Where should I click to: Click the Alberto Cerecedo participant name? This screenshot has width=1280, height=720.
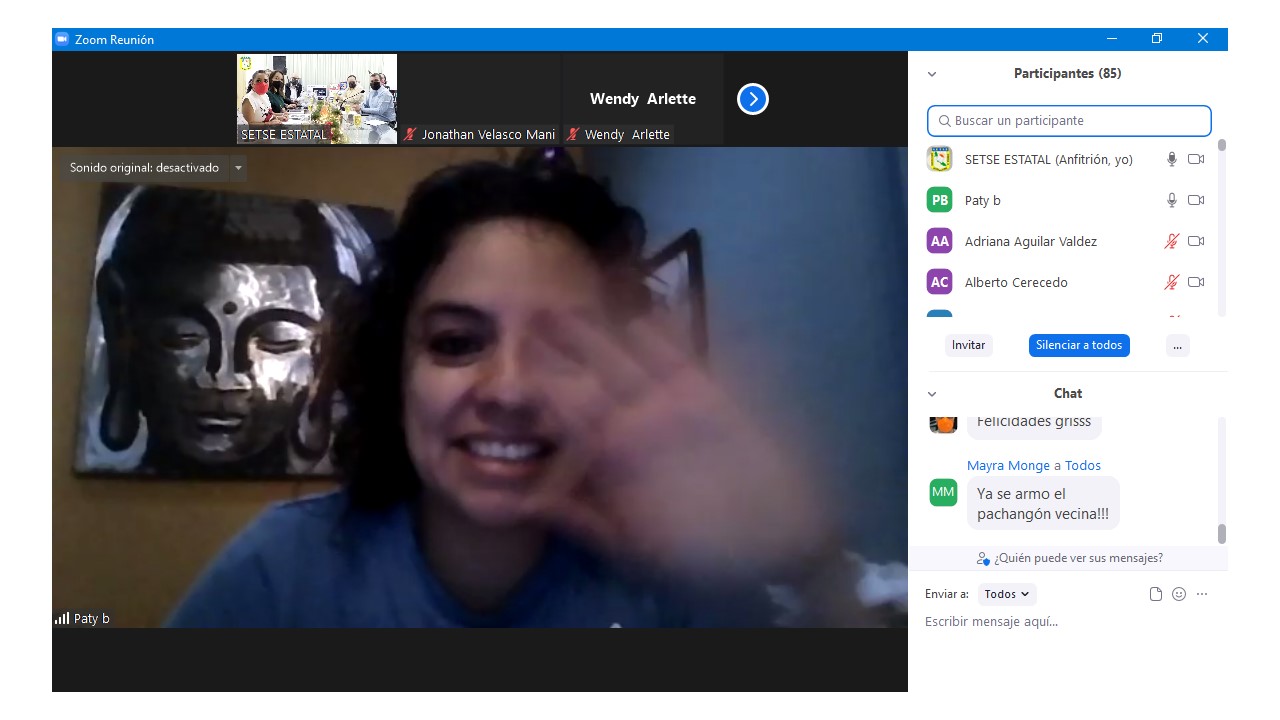point(1016,283)
